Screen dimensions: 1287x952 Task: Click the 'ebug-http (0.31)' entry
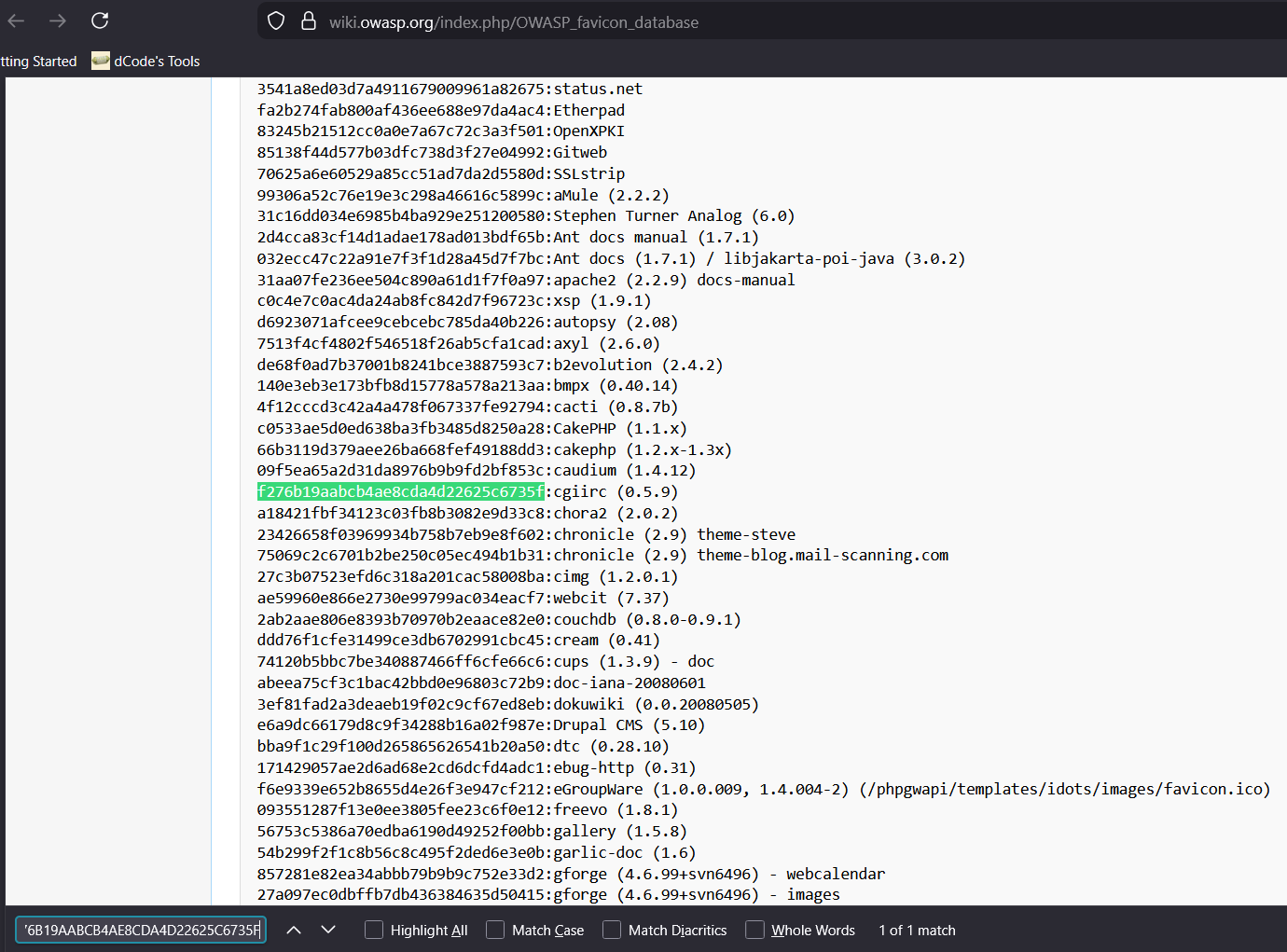pos(625,768)
